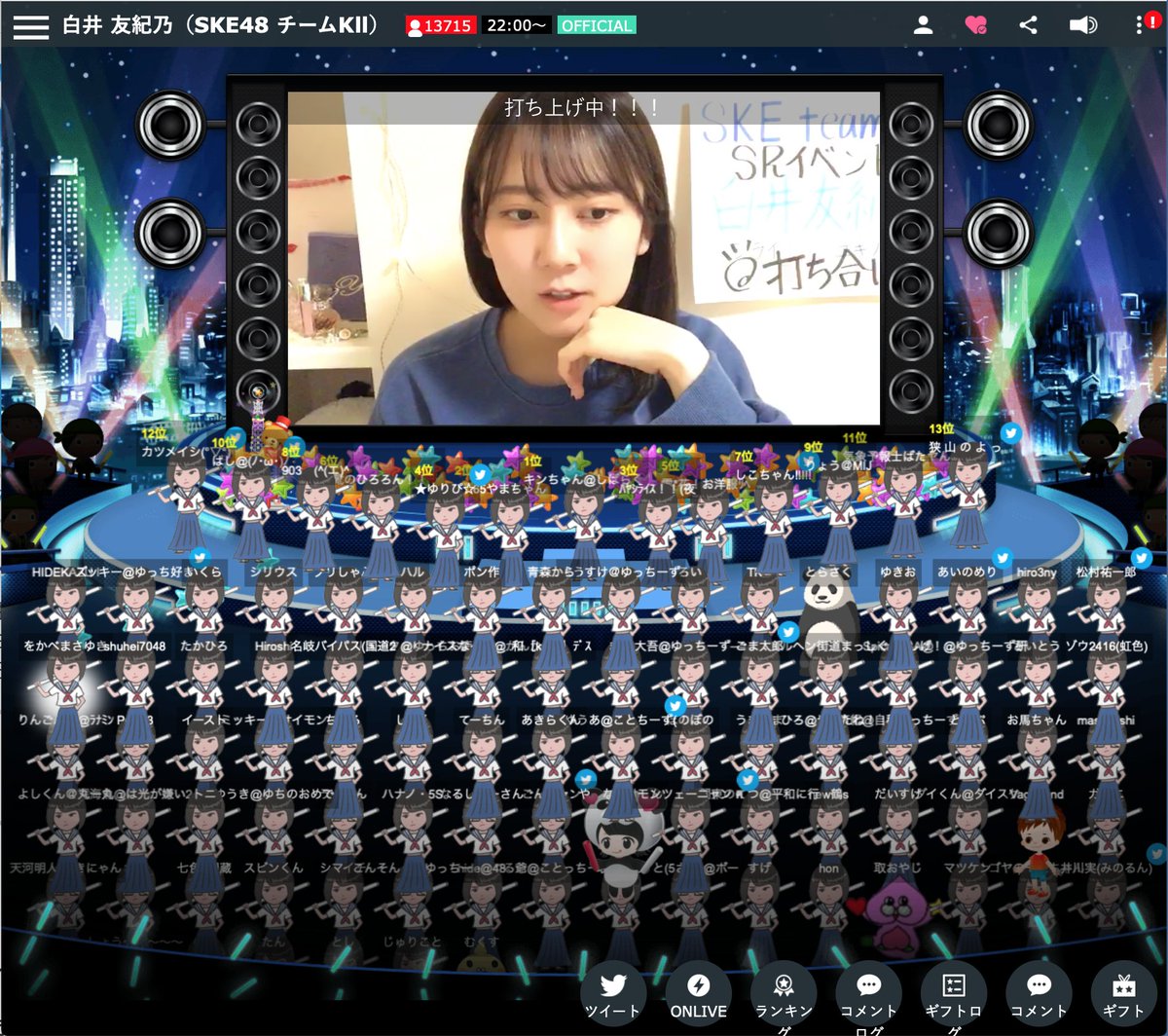
Task: Open the ギフトログ gift log
Action: (x=955, y=995)
